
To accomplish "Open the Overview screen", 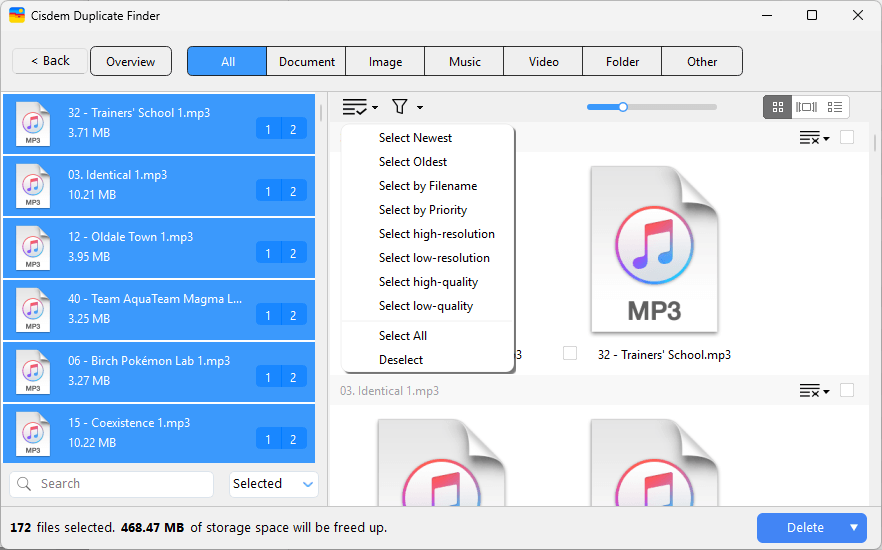I will (x=130, y=61).
